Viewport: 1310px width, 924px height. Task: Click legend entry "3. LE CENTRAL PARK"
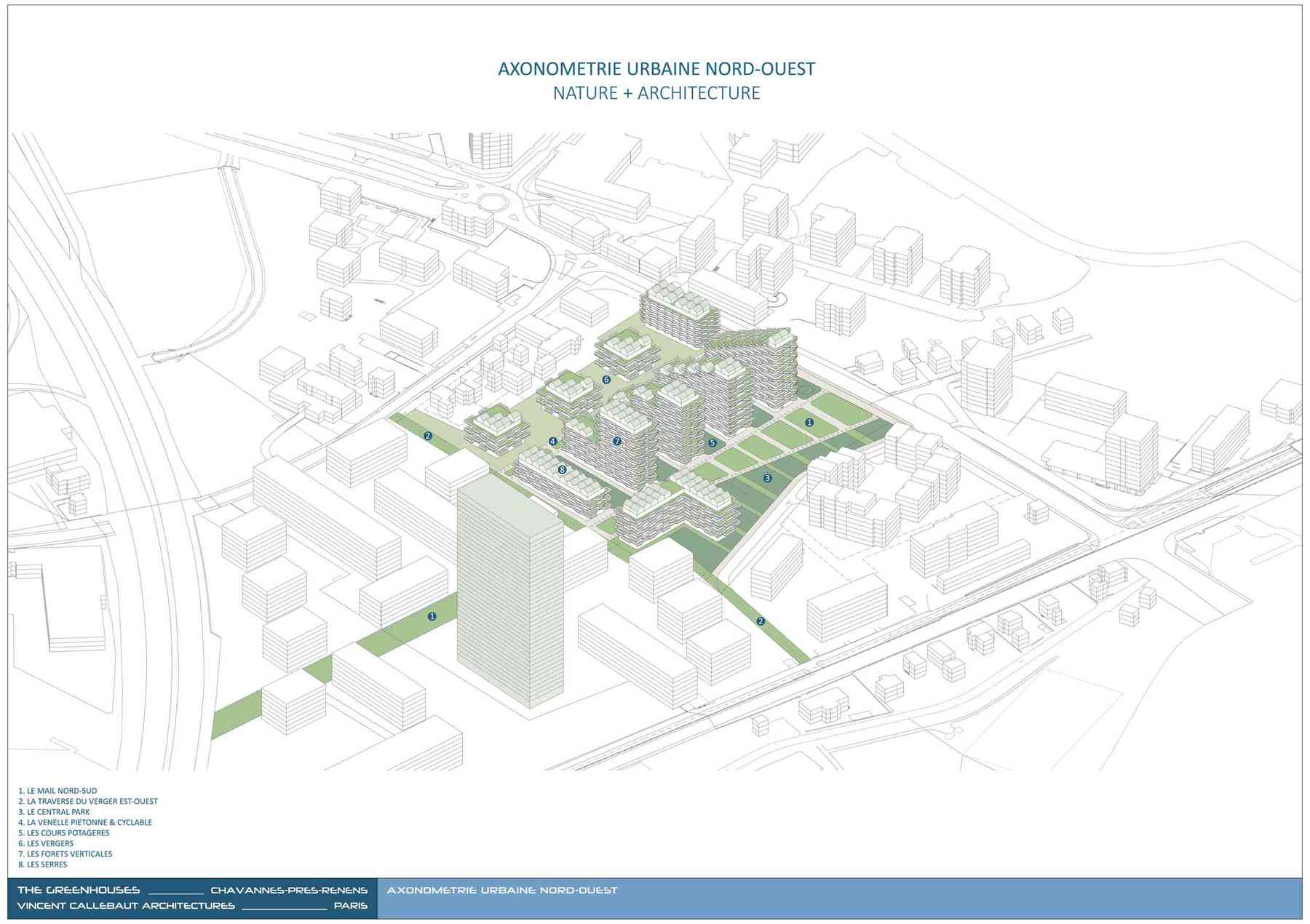point(54,812)
